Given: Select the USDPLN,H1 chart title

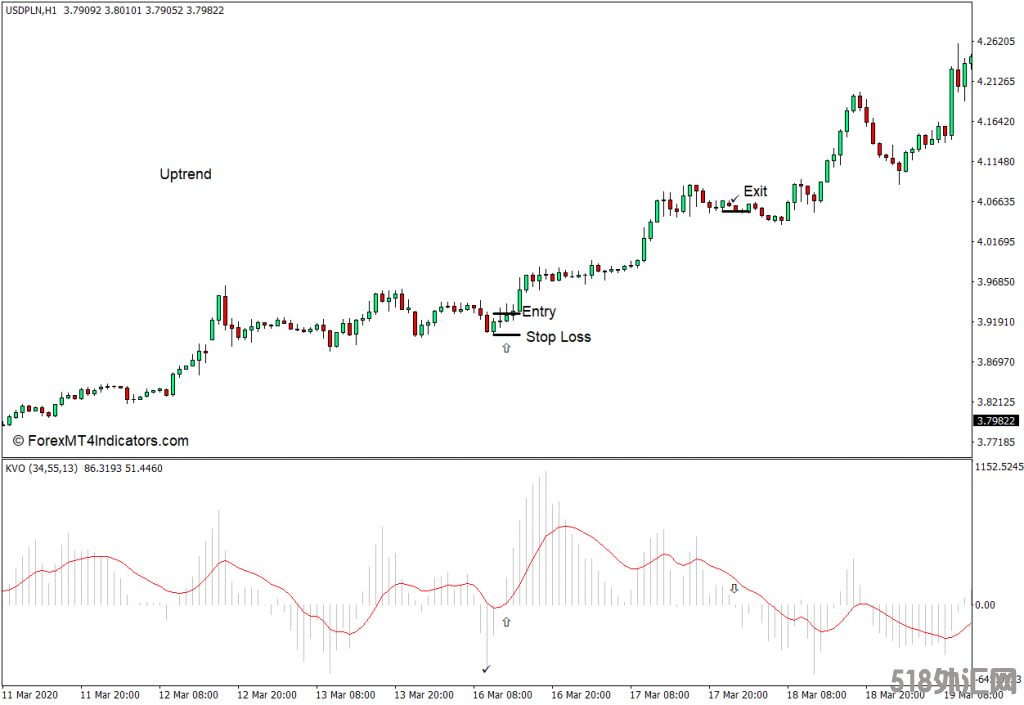Looking at the screenshot, I should coord(31,10).
